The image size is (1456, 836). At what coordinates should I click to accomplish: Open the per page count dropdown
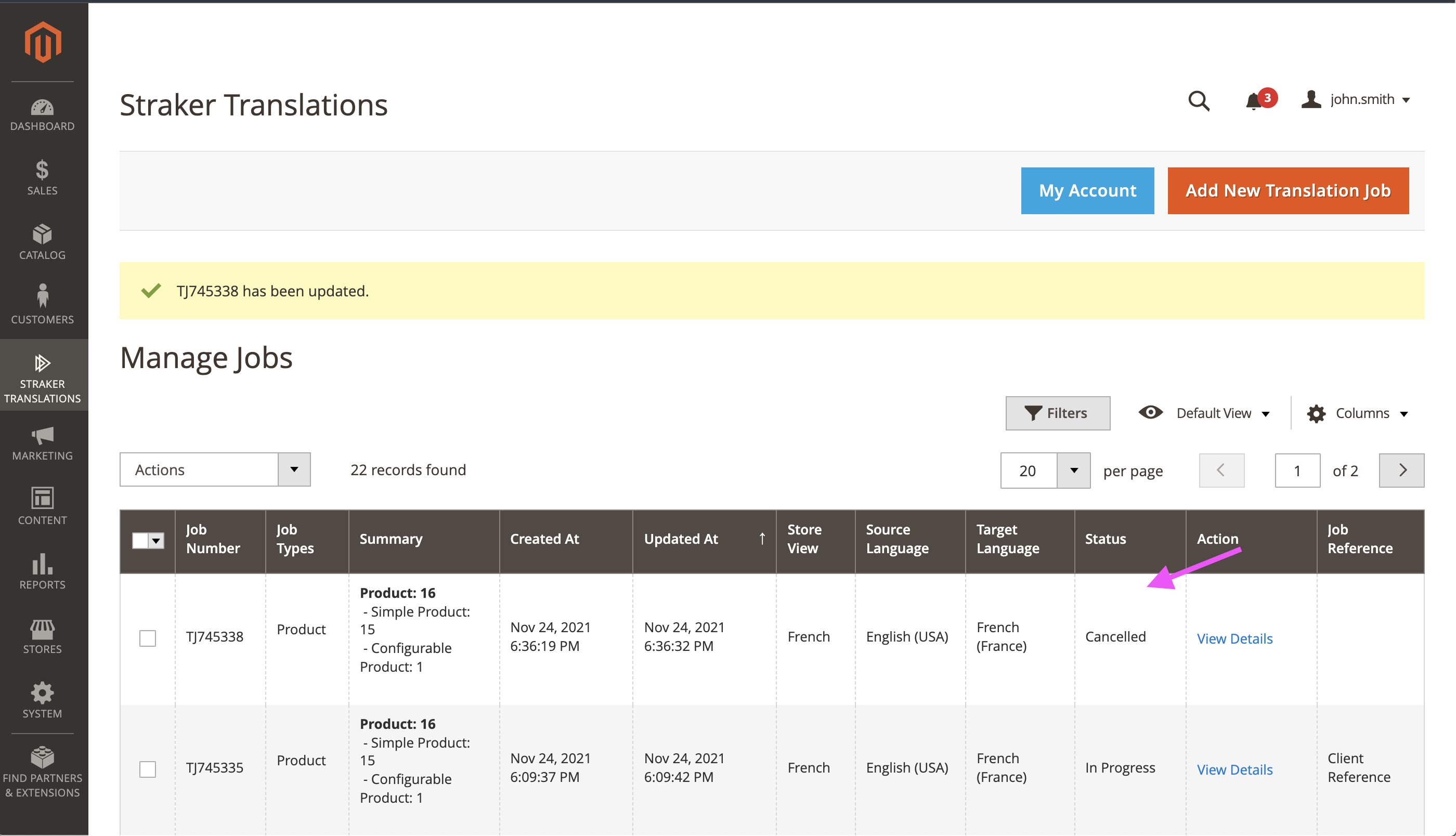coord(1073,470)
